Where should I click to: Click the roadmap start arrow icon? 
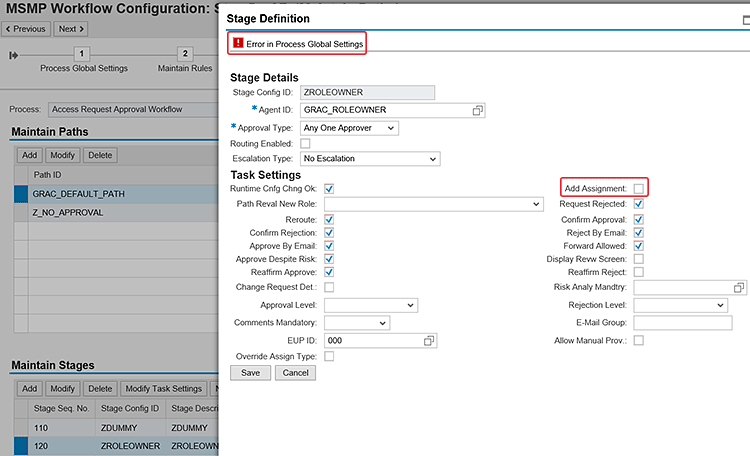tap(13, 54)
